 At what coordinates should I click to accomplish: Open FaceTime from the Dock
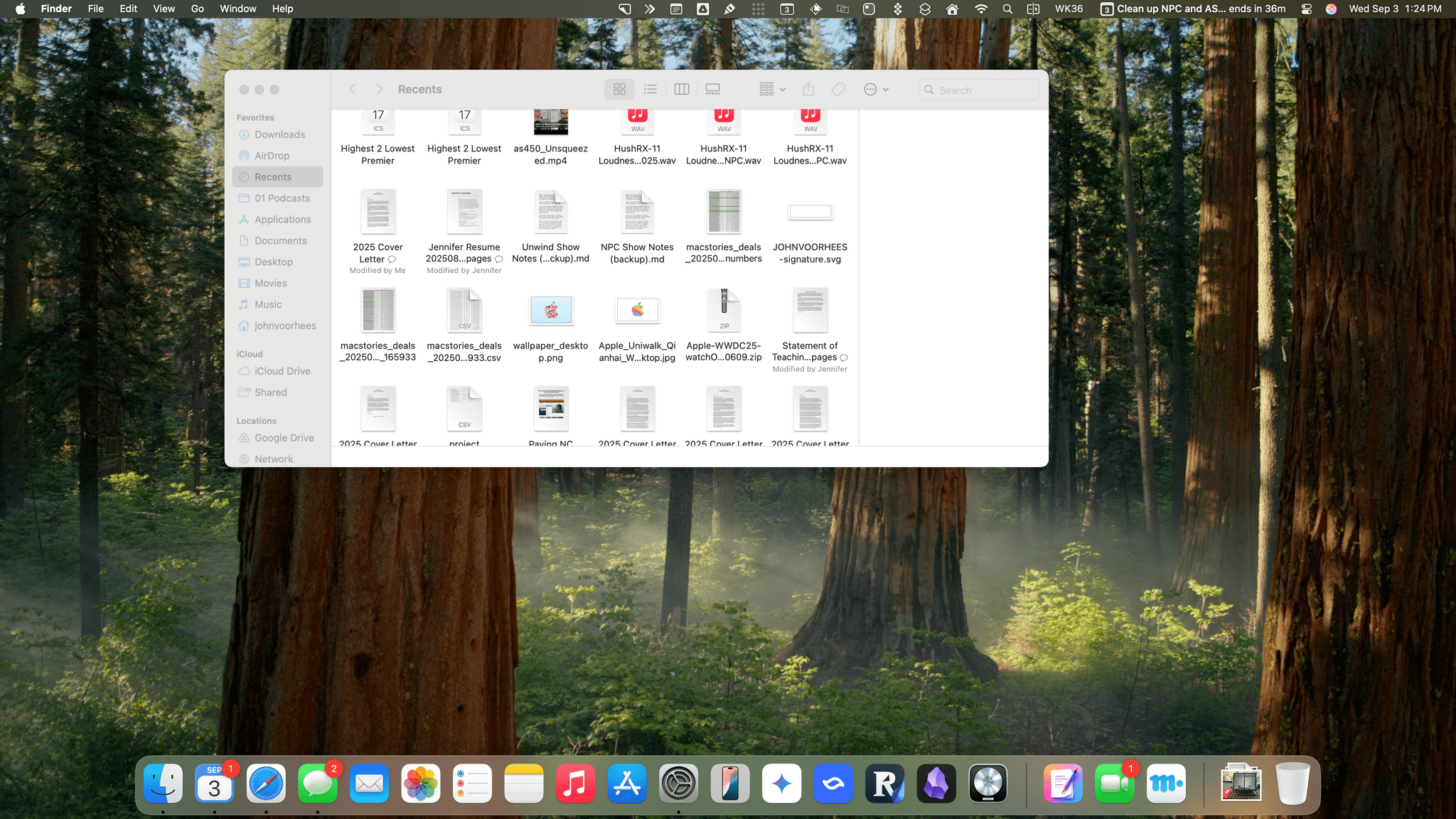pyautogui.click(x=1115, y=784)
